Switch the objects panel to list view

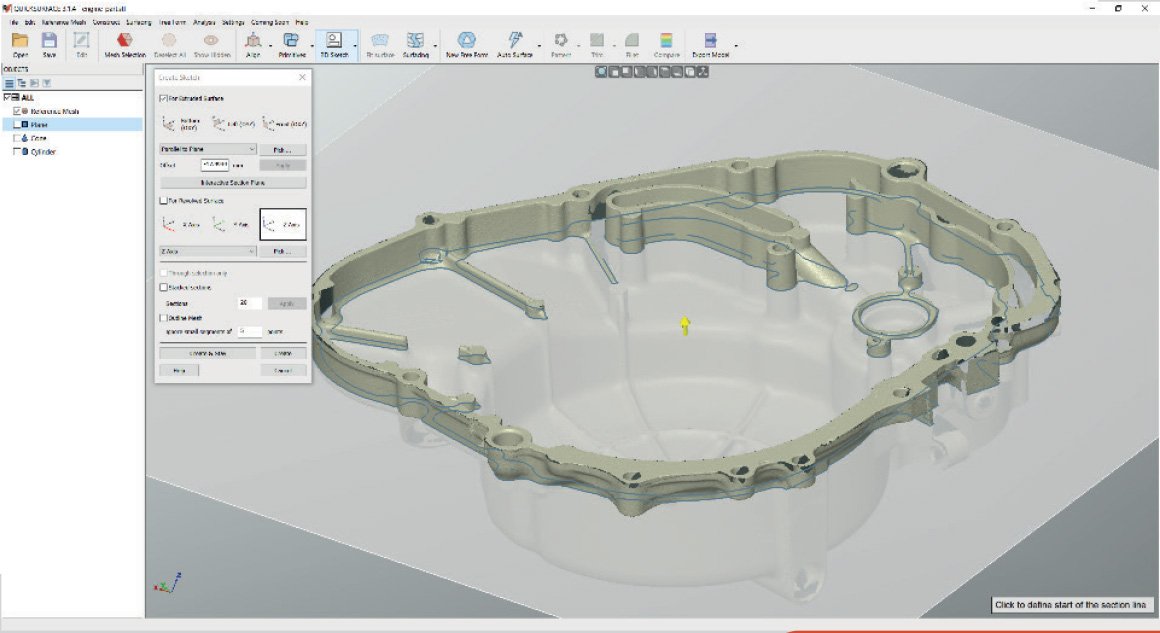pyautogui.click(x=10, y=84)
